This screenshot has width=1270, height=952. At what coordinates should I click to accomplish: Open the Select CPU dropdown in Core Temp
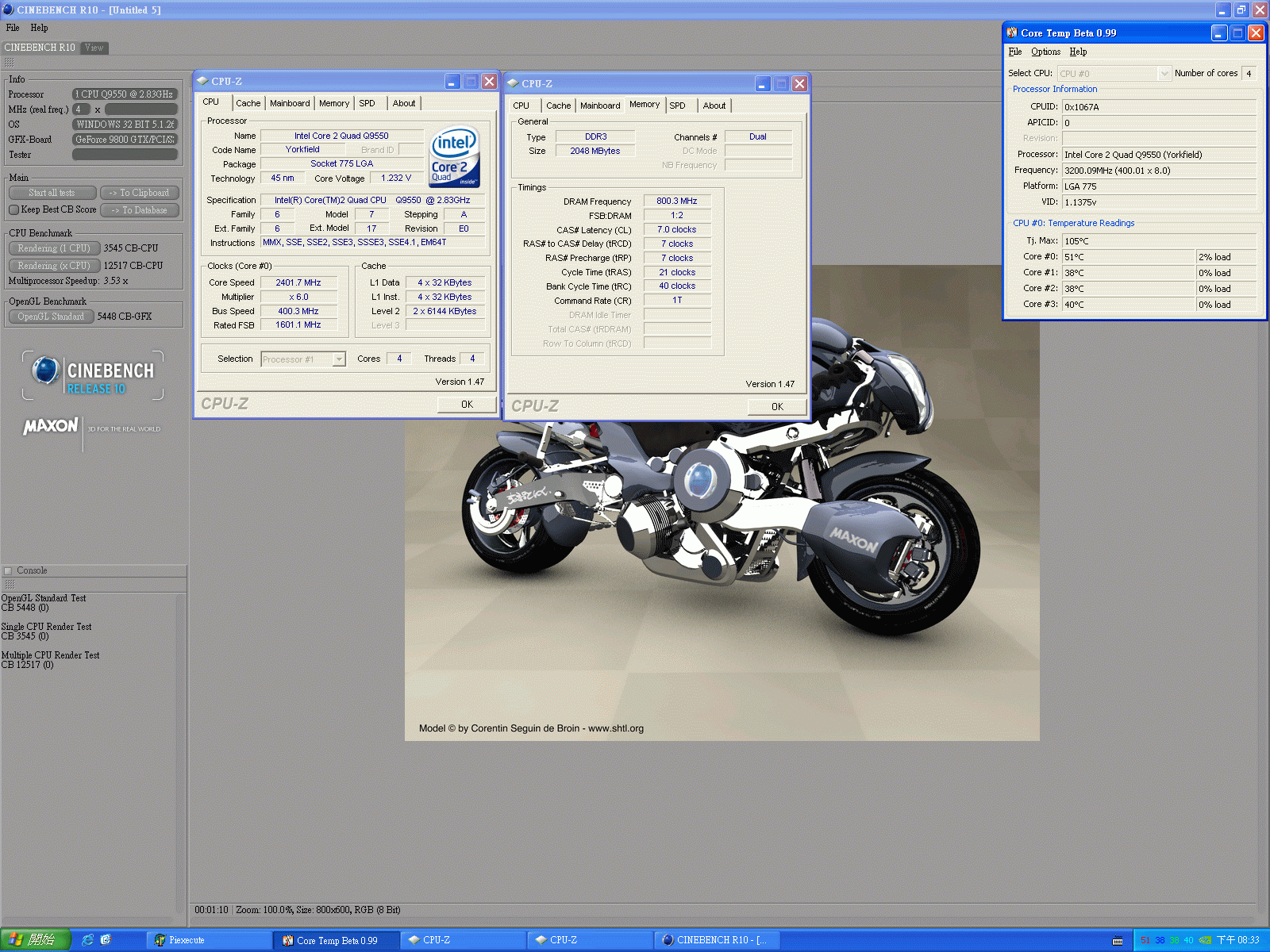[x=1164, y=73]
